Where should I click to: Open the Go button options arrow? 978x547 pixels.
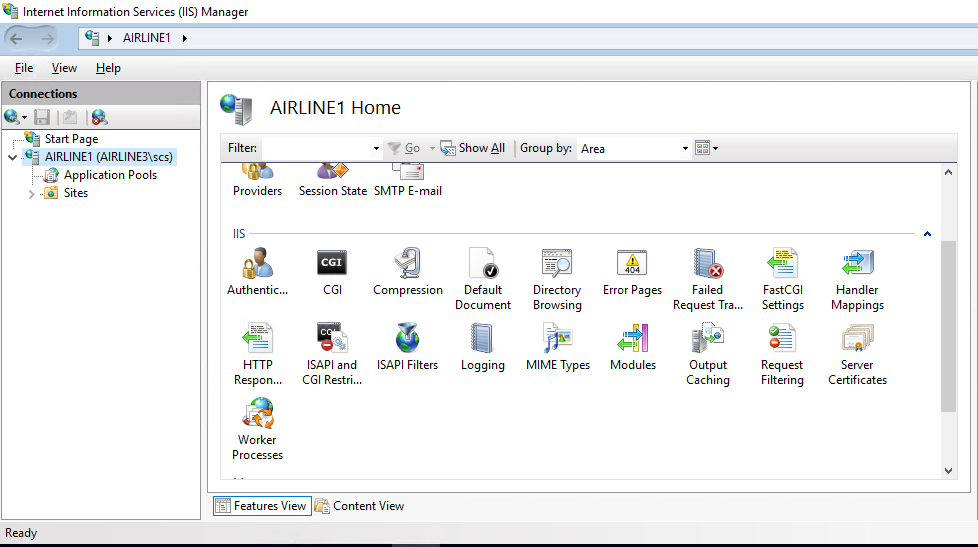click(432, 148)
